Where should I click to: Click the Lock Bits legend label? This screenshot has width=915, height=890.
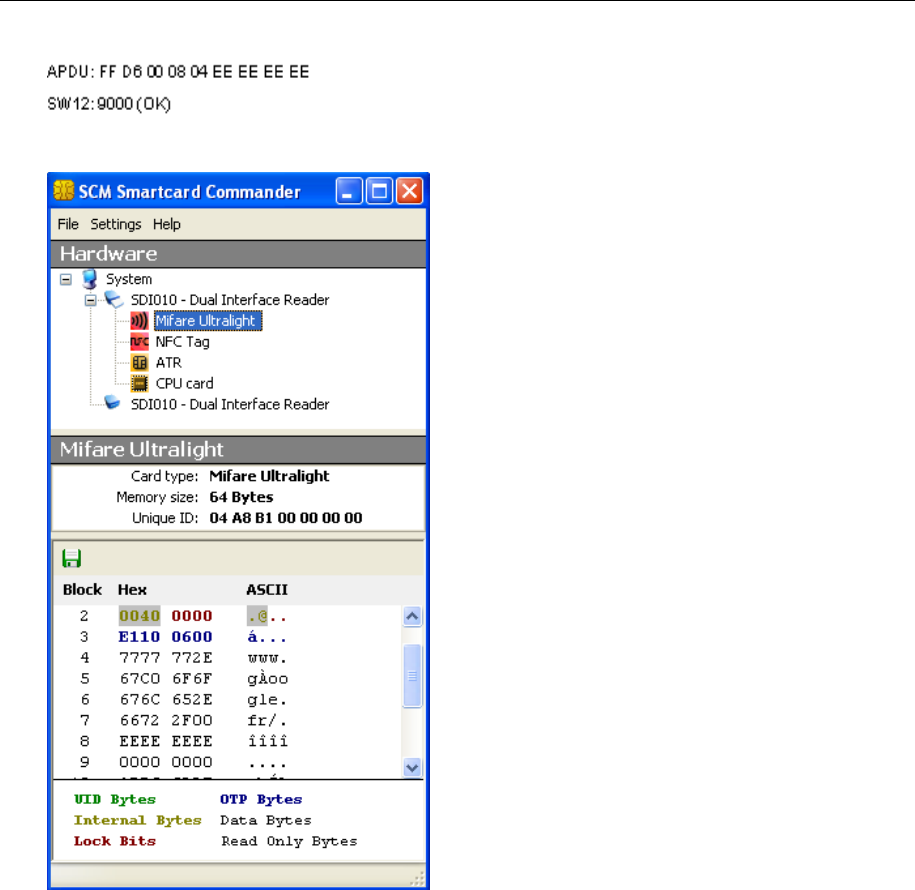[115, 841]
